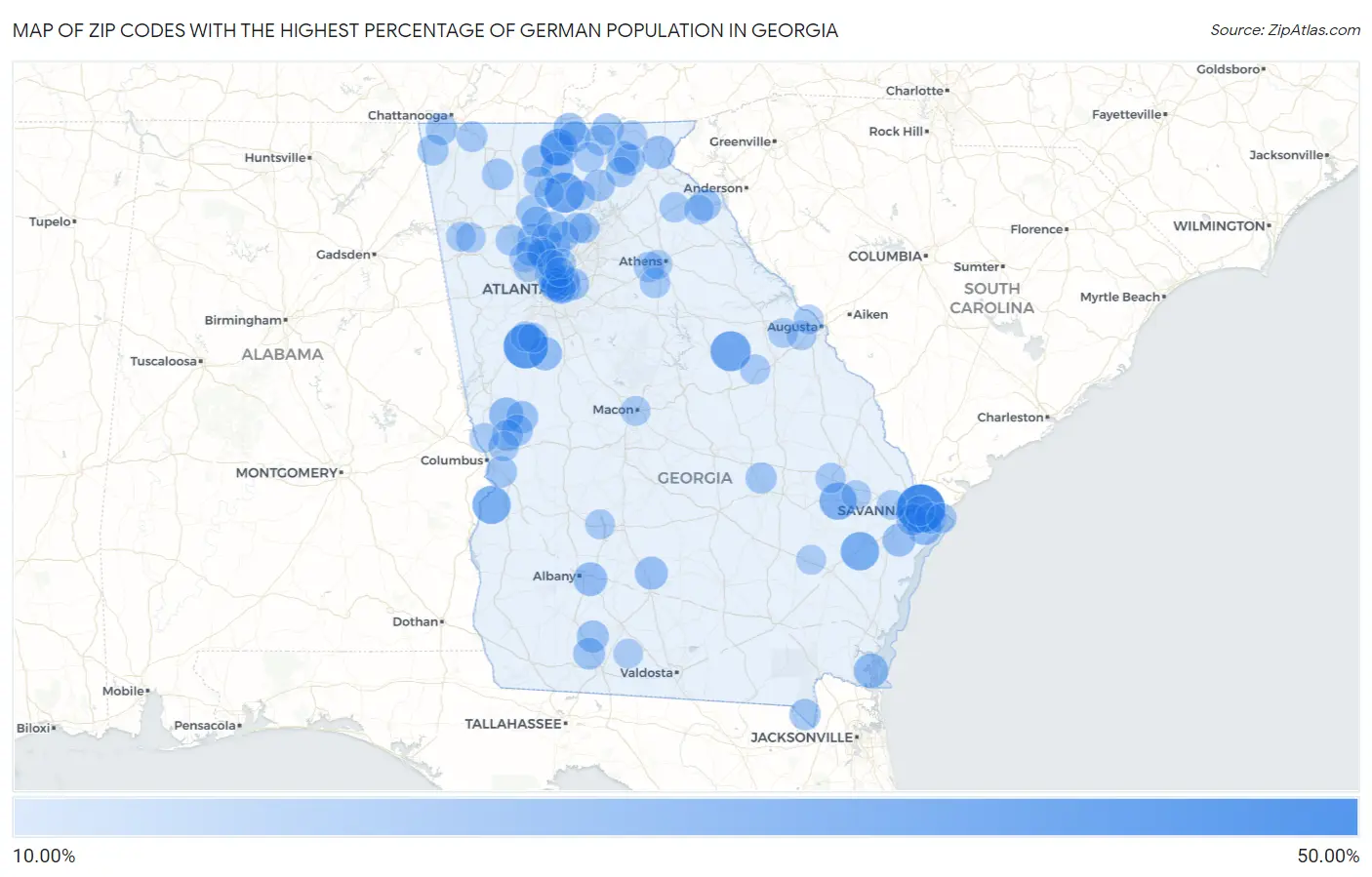Screen dimensions: 1372x877
Task: Click the 10.00% legend minimum label
Action: click(x=44, y=856)
